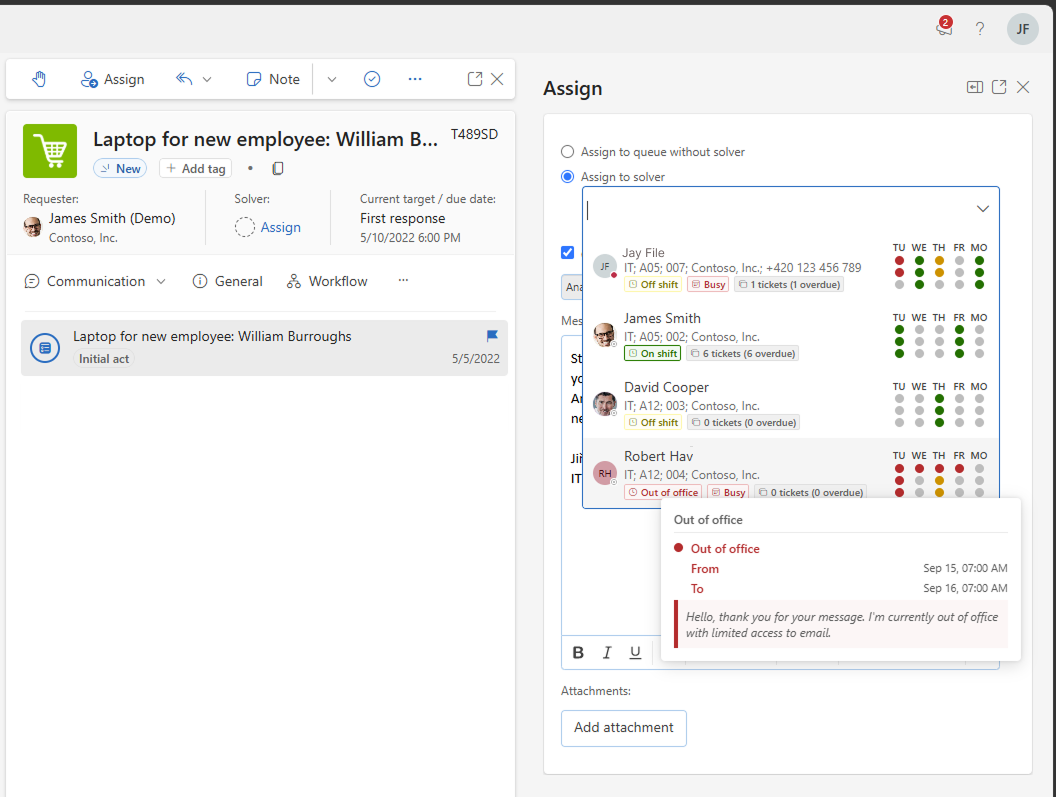Copy ticket using clipboard icon near Add tag
Viewport: 1056px width, 797px height.
277,168
